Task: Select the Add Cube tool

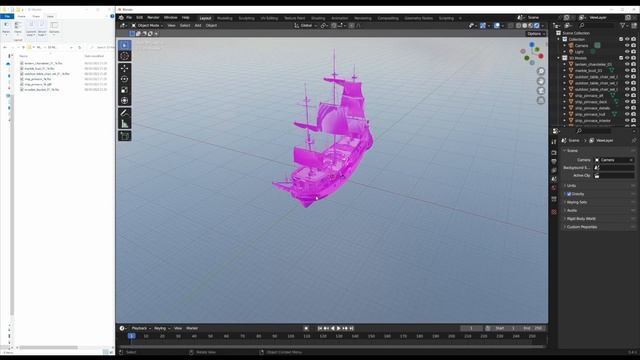Action: [x=125, y=136]
